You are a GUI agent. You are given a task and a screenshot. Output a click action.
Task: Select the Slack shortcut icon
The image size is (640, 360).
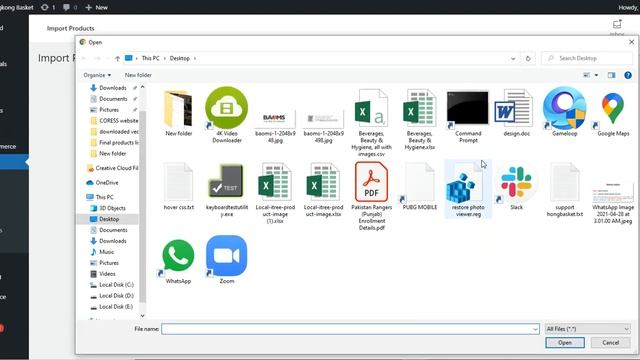[516, 182]
